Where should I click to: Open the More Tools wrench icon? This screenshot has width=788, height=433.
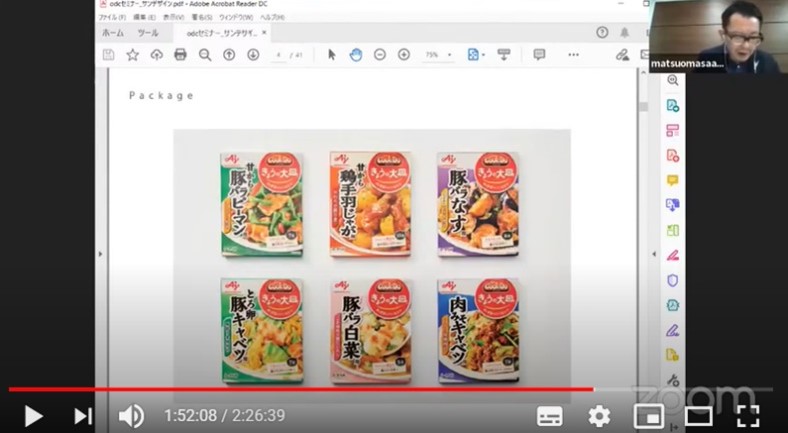[x=672, y=380]
